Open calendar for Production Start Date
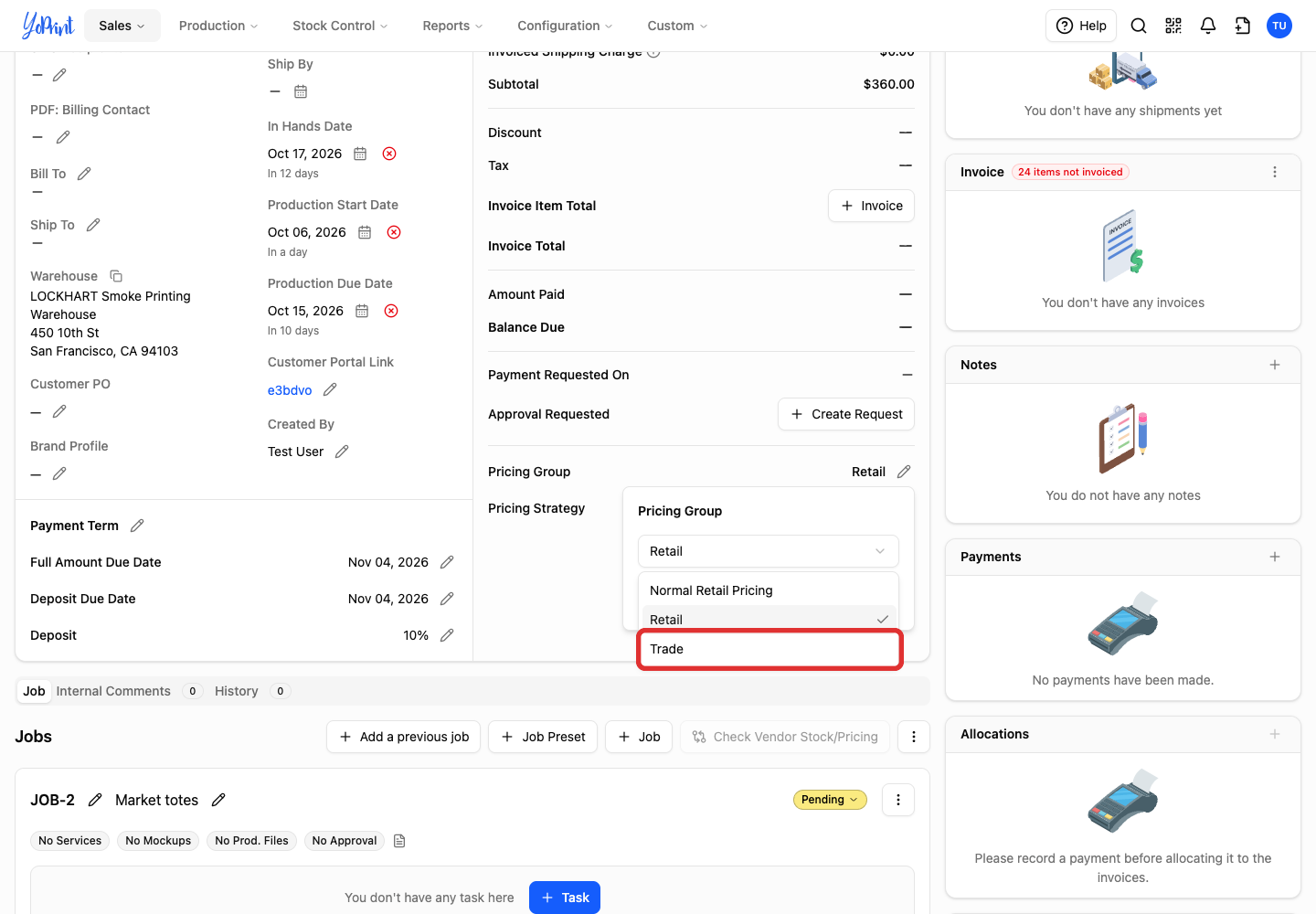The height and width of the screenshot is (914, 1316). [365, 232]
